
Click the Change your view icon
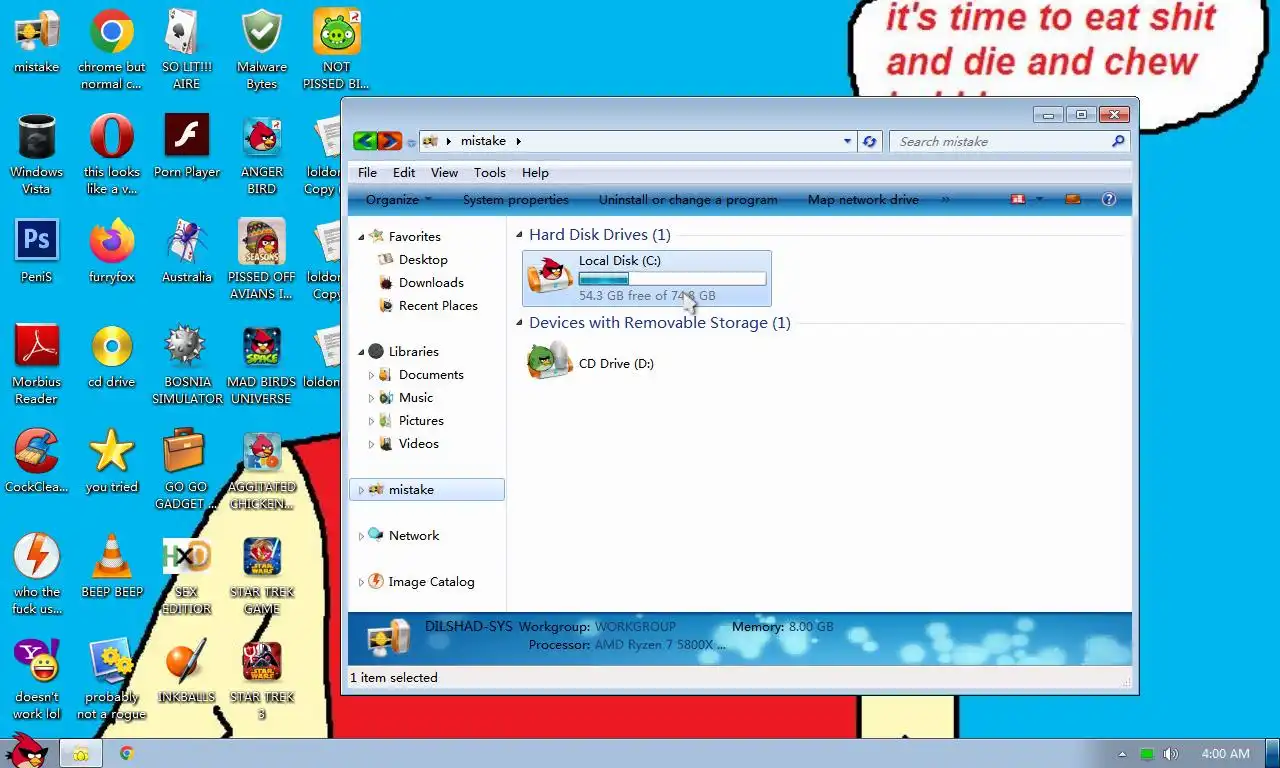(1018, 199)
